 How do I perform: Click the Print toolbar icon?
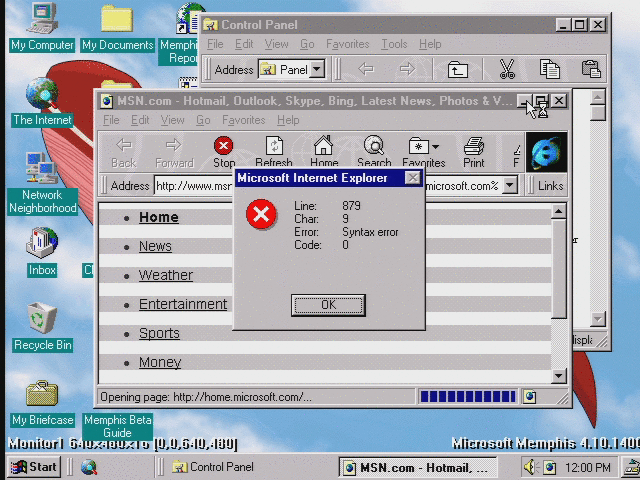click(473, 146)
